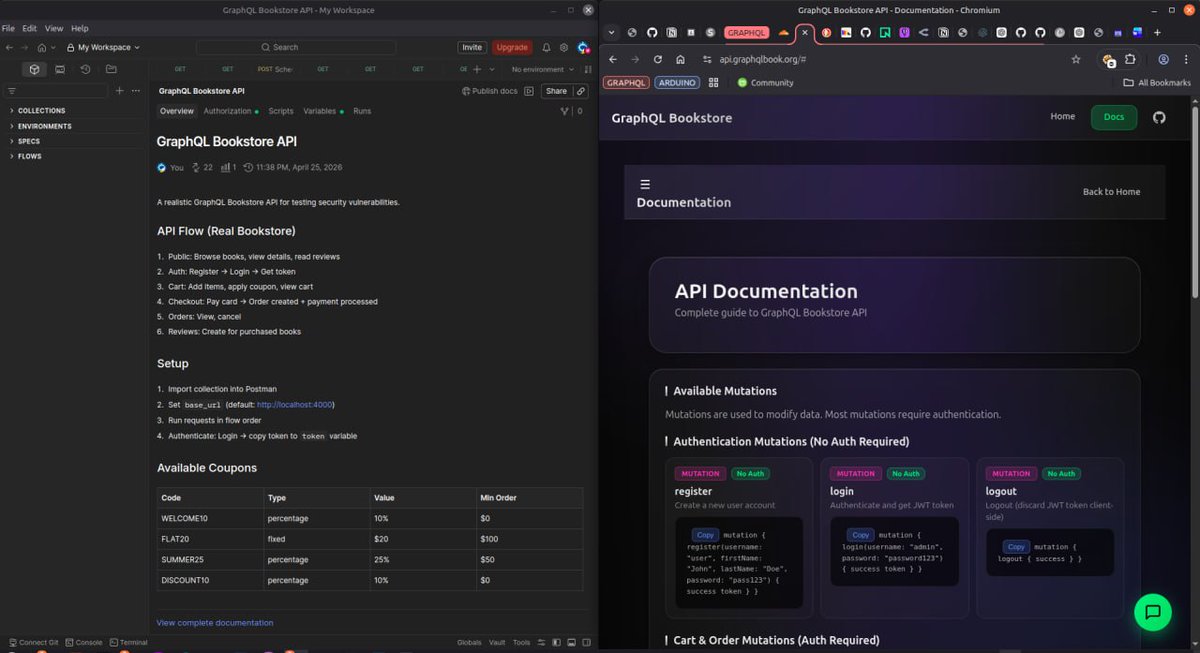The image size is (1200, 653).
Task: Open the My Workspace dropdown
Action: click(103, 47)
